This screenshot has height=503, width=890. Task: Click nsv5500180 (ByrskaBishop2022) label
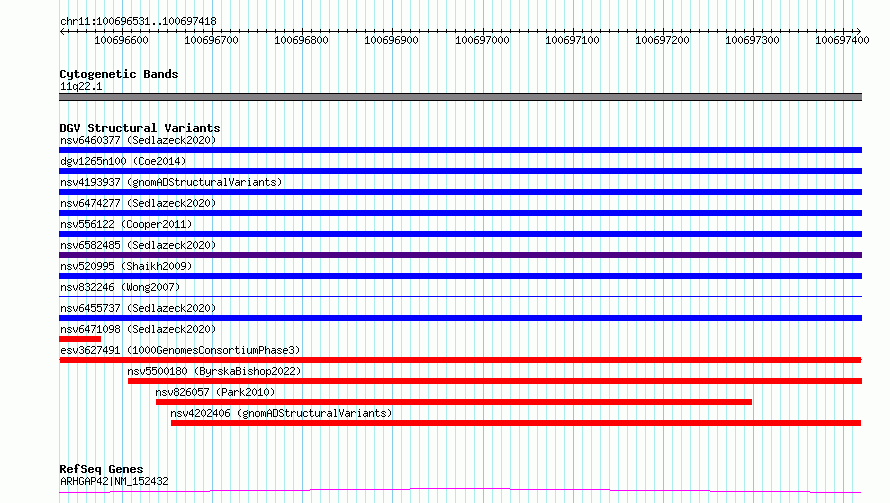coord(214,371)
